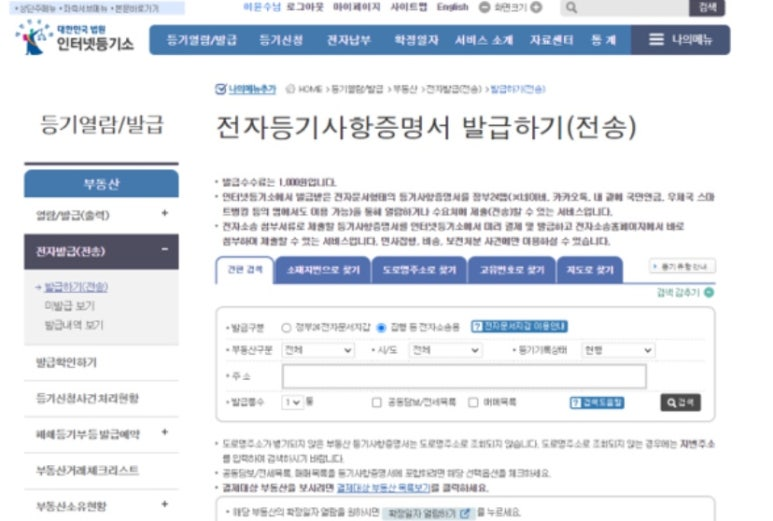
Task: Switch to 간편 검색 tab
Action: [245, 270]
